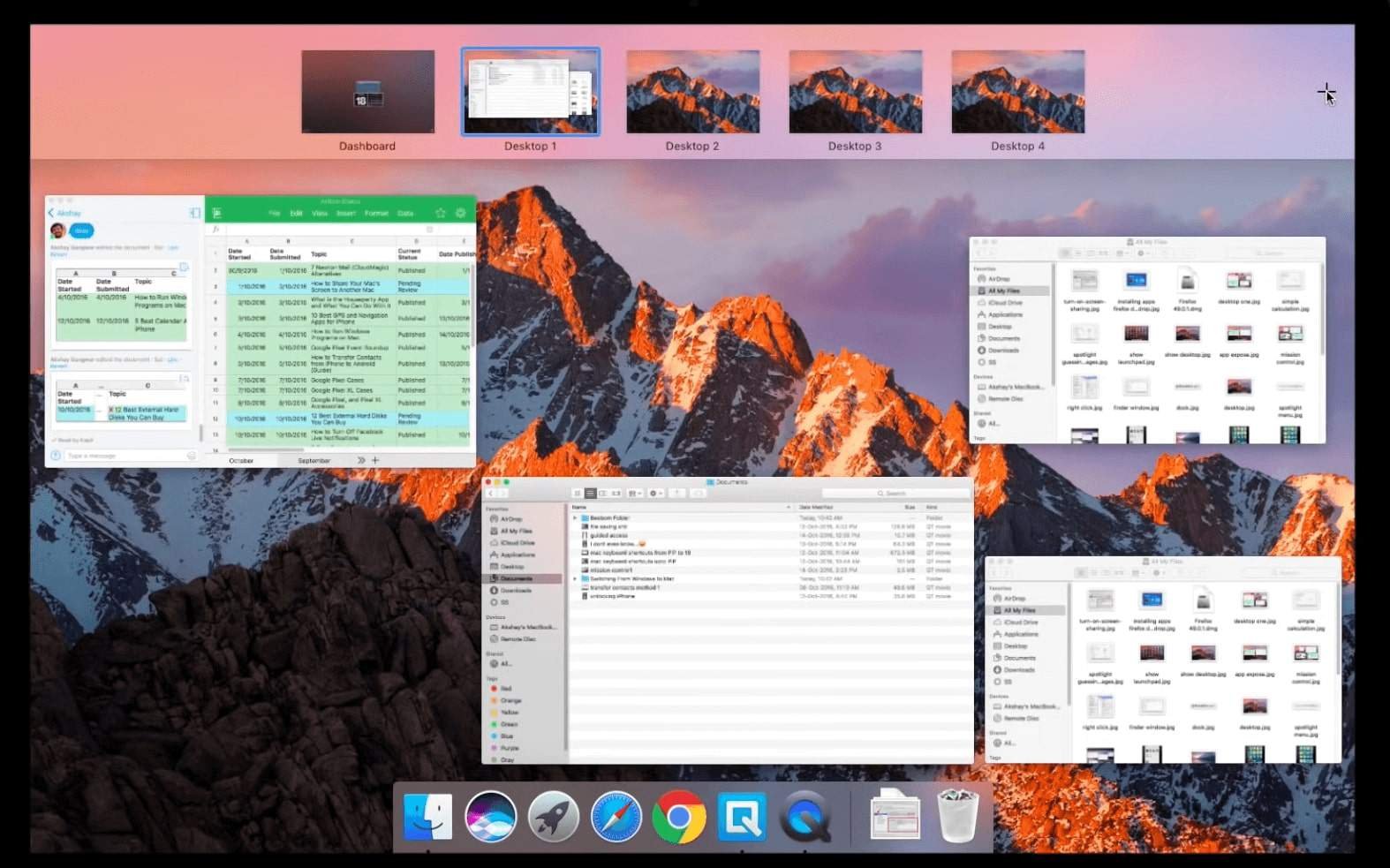Open the document stack in the Dock
The height and width of the screenshot is (868, 1390).
coord(895,814)
